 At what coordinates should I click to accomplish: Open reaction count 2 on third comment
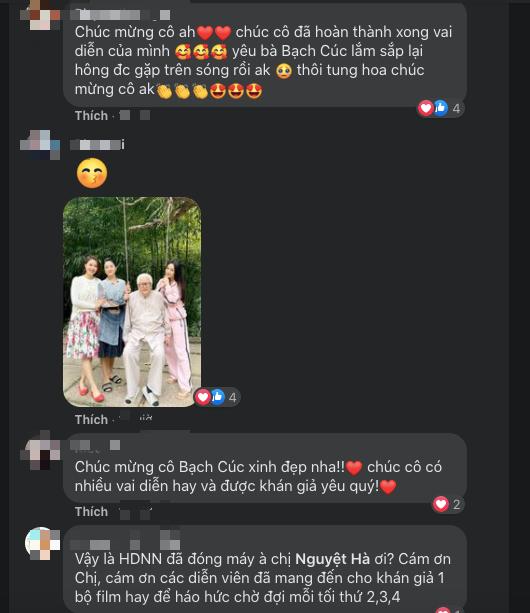click(456, 504)
